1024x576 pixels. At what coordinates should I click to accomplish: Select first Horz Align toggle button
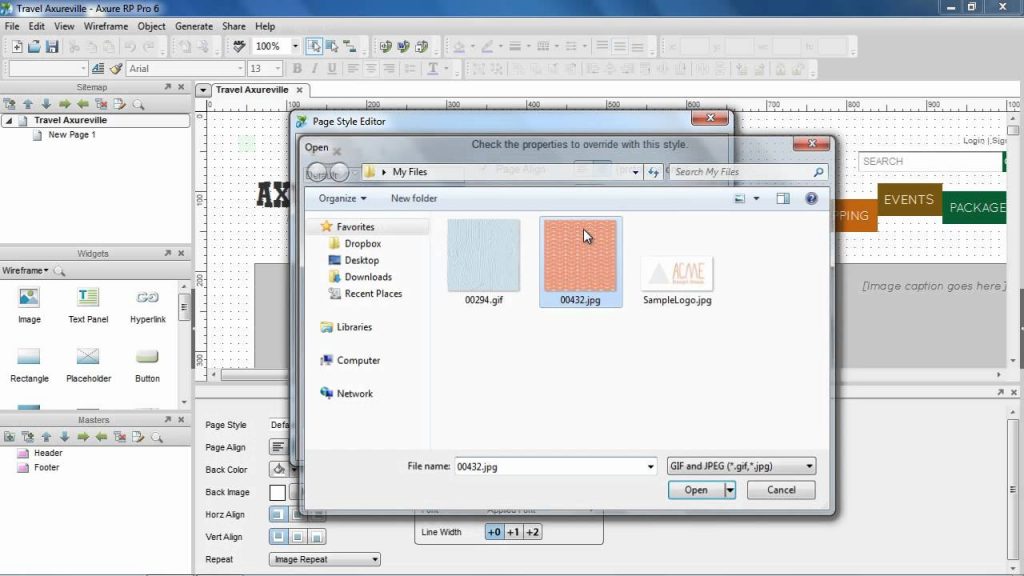point(278,515)
